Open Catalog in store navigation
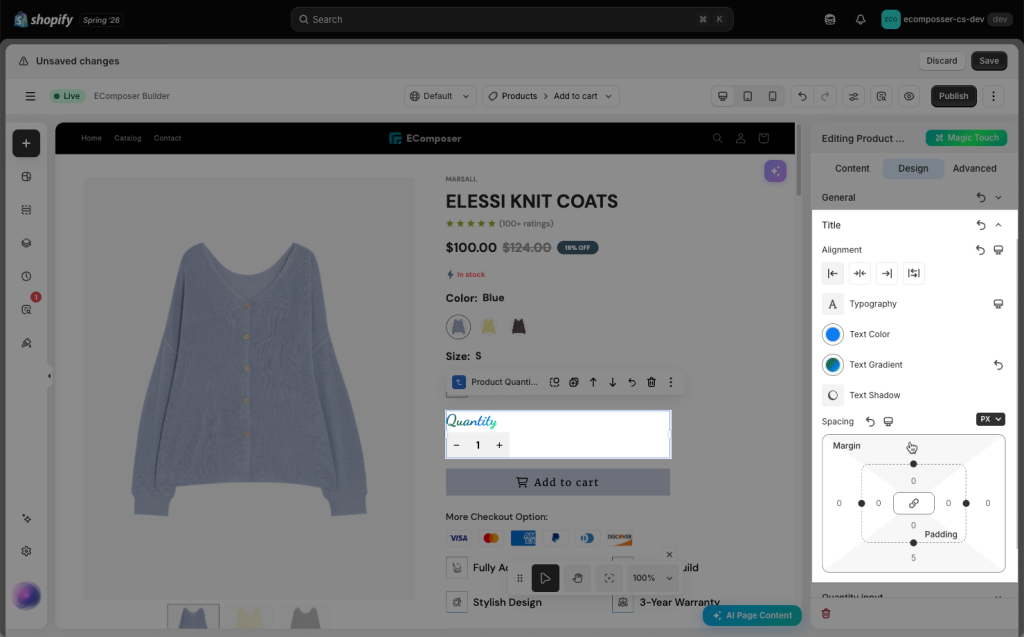 pos(127,138)
